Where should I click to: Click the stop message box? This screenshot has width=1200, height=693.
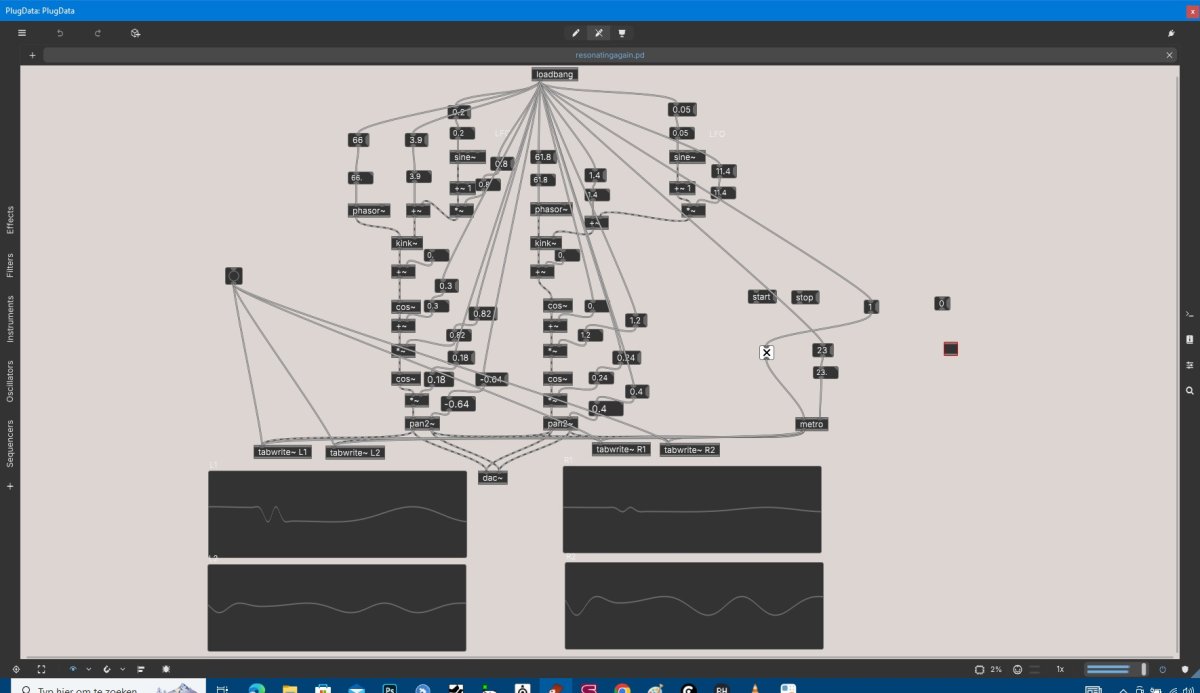[x=805, y=297]
